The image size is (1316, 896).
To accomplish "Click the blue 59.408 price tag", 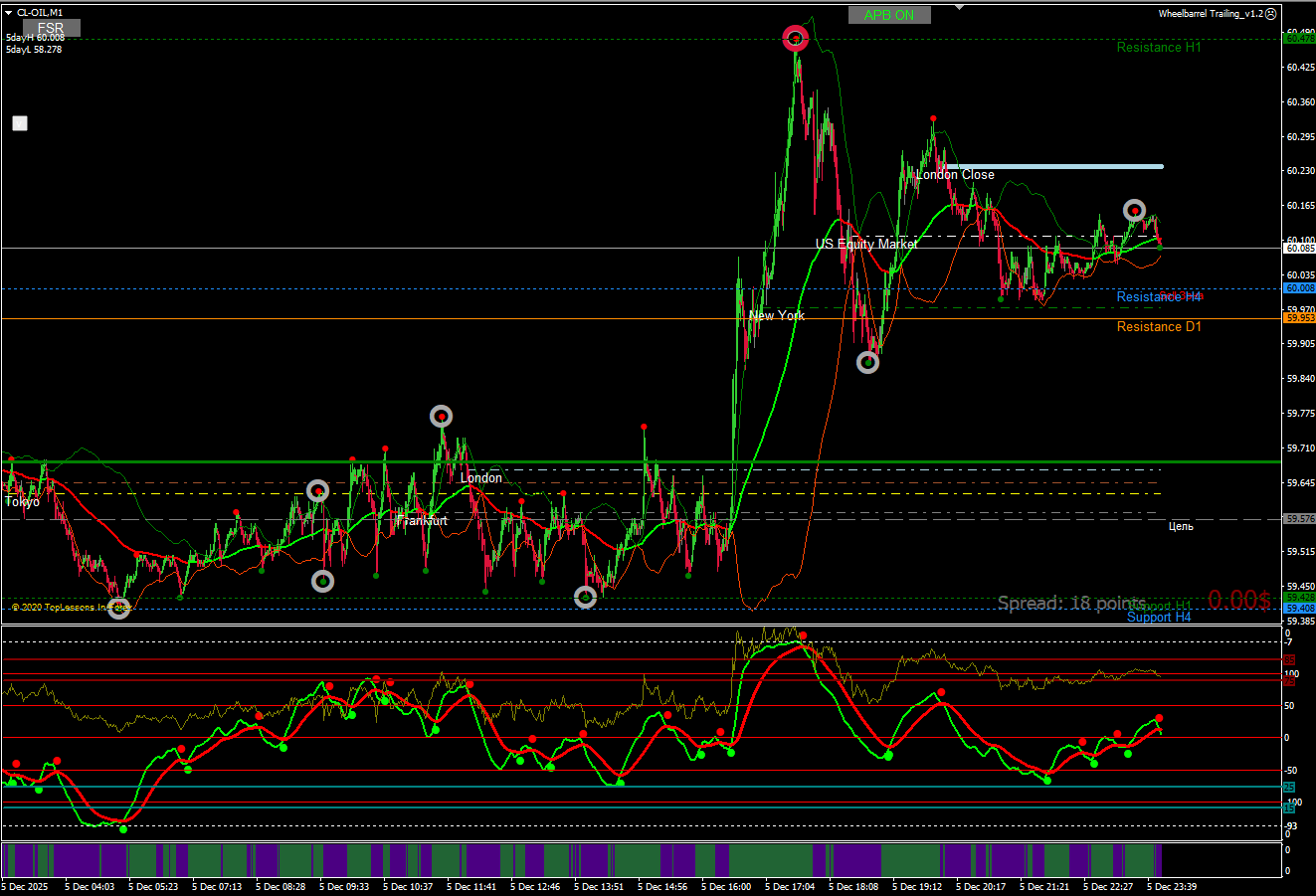I will pyautogui.click(x=1300, y=608).
